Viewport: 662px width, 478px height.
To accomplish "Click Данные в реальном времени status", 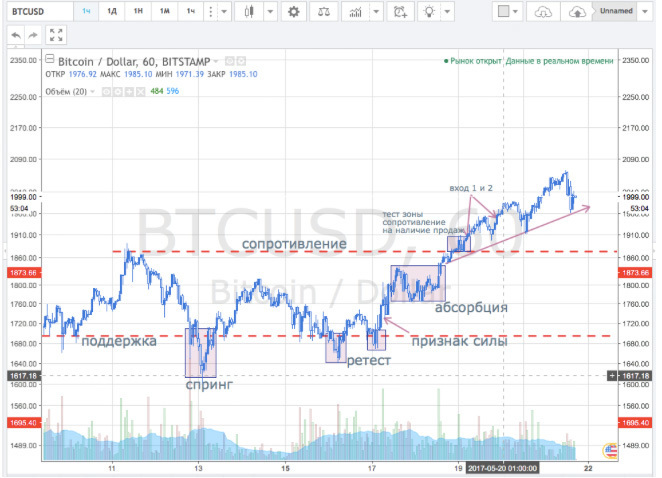I will [x=559, y=61].
